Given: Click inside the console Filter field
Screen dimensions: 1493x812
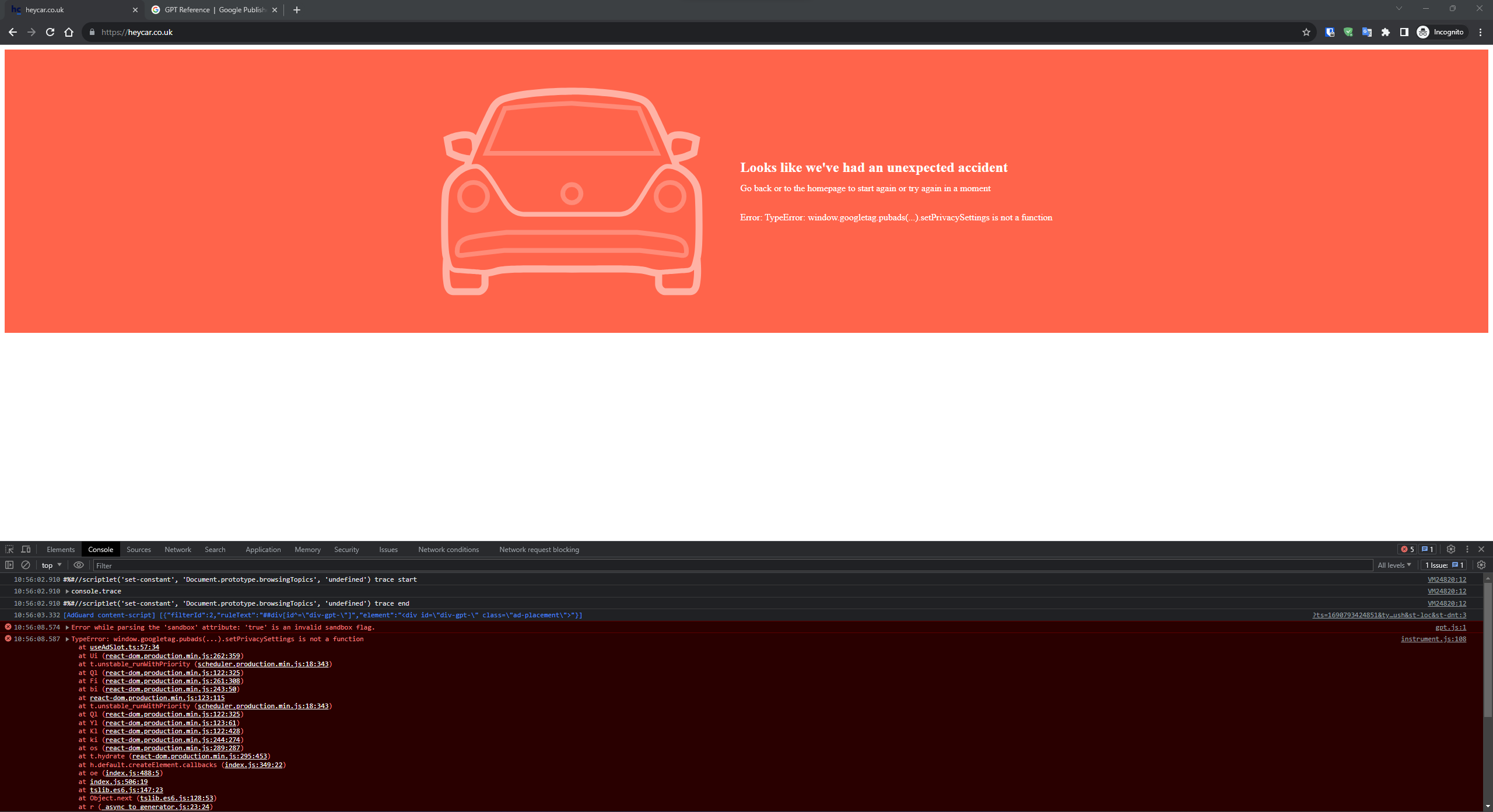Looking at the screenshot, I should pos(233,565).
